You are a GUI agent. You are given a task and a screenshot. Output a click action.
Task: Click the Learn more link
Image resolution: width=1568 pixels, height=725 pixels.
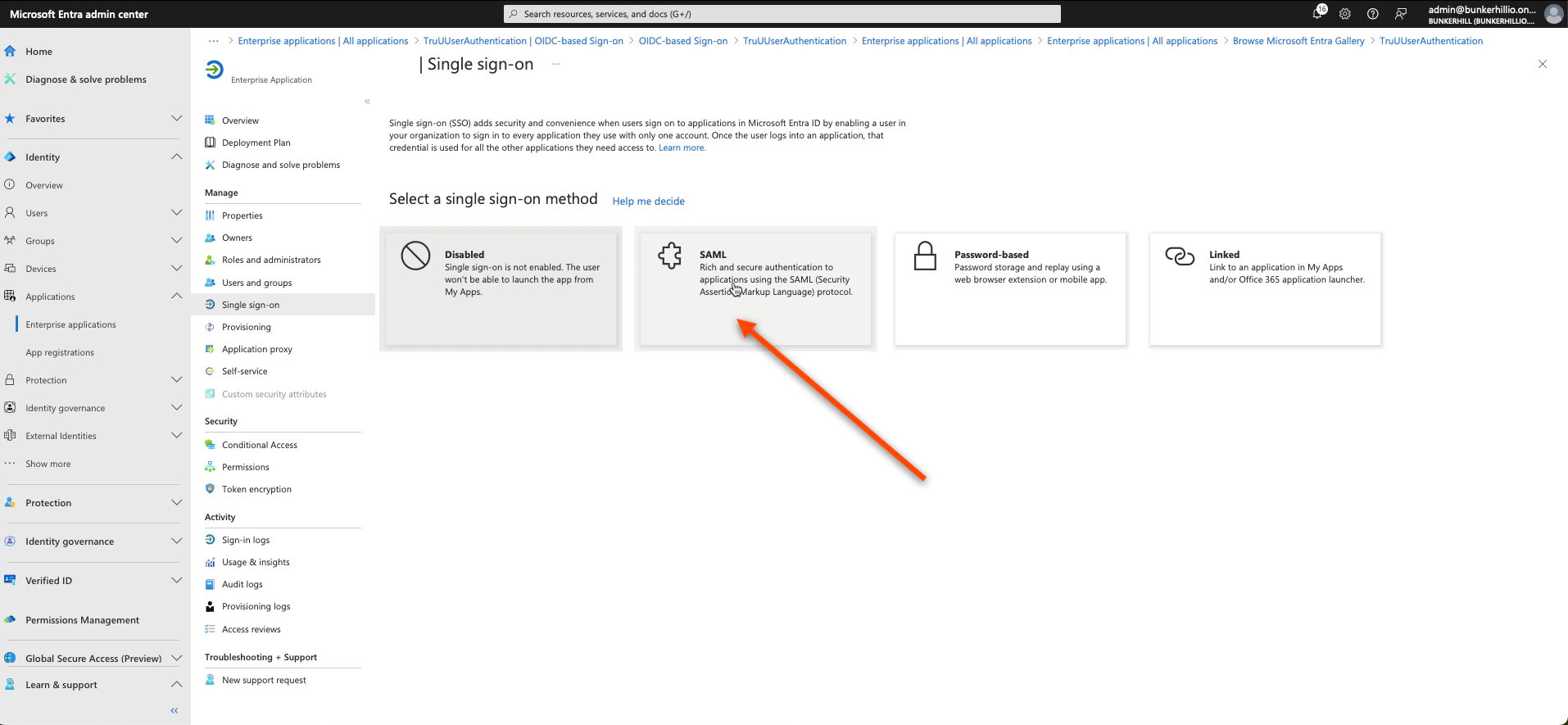(682, 147)
